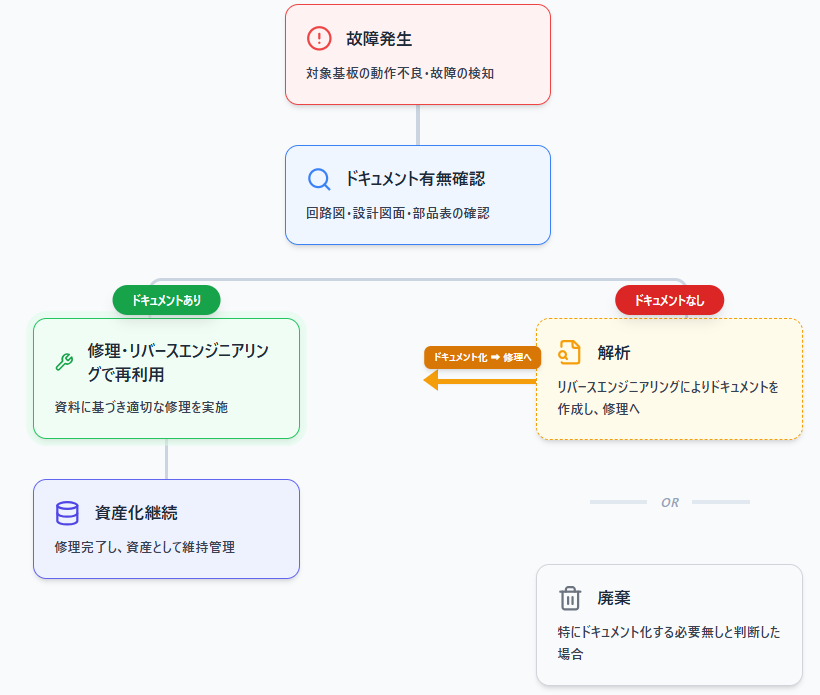Click the red alert icon in 故障発生
This screenshot has width=820, height=695.
[319, 39]
